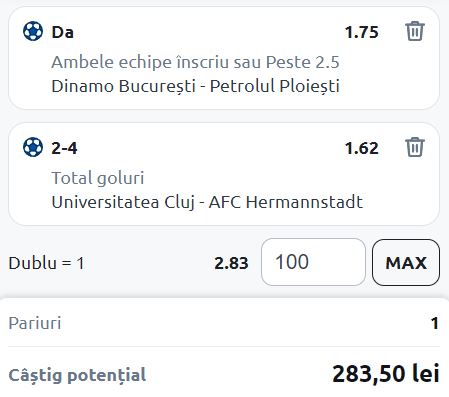
Task: Open Dinamo București - Petrolul Ploiești match
Action: point(195,86)
